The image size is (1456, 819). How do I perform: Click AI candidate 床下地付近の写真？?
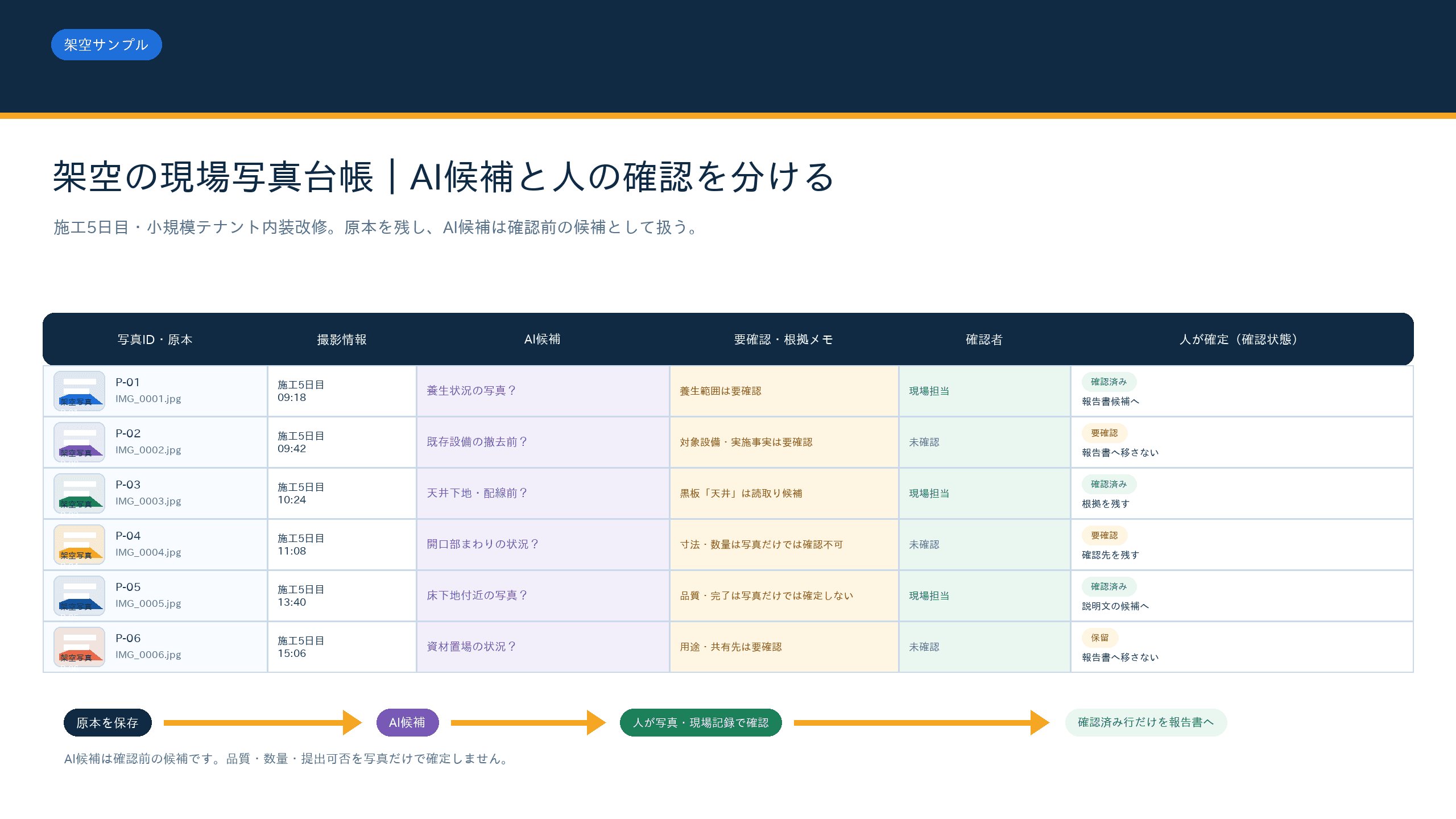coord(477,595)
